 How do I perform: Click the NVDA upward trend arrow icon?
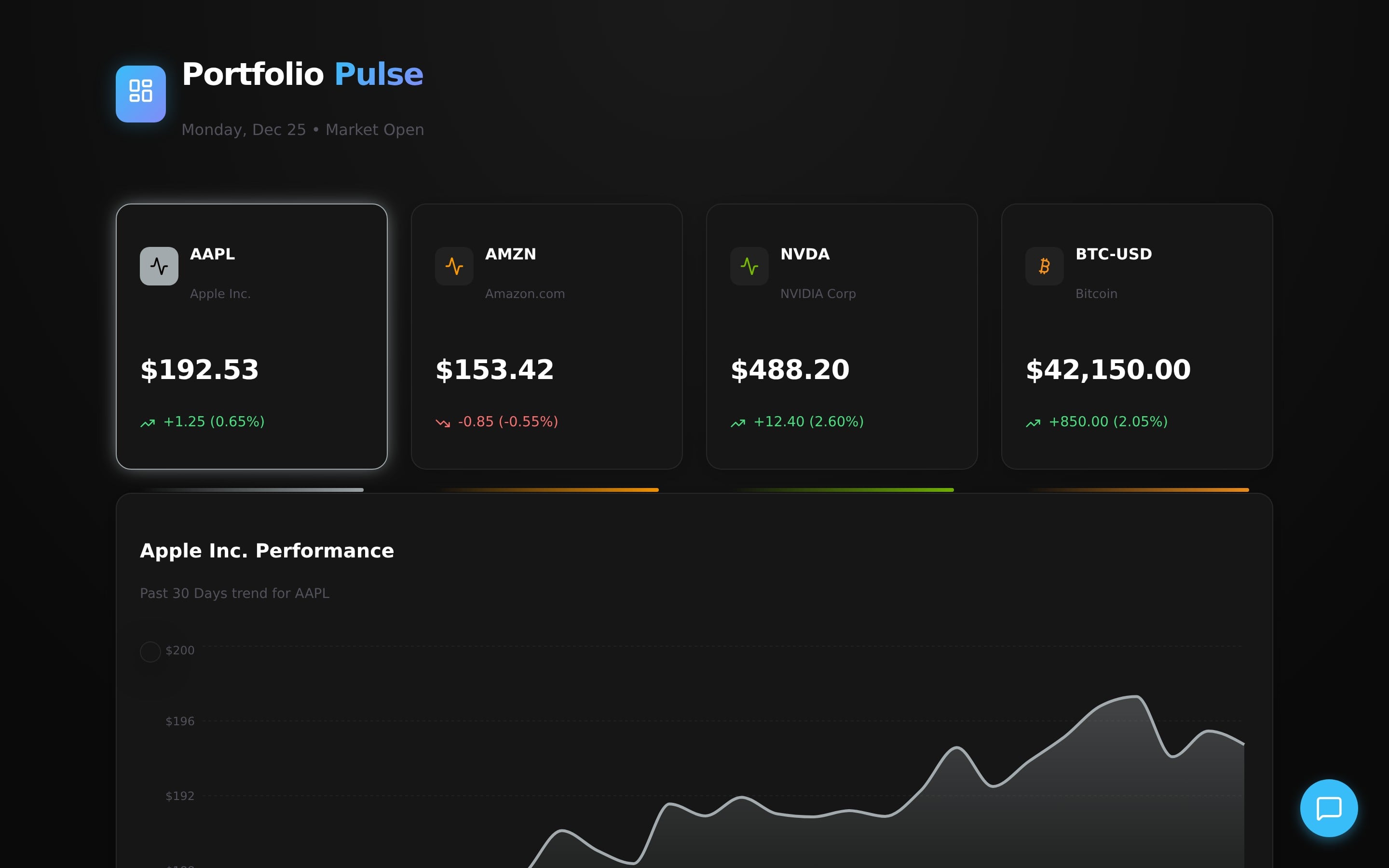coord(737,423)
